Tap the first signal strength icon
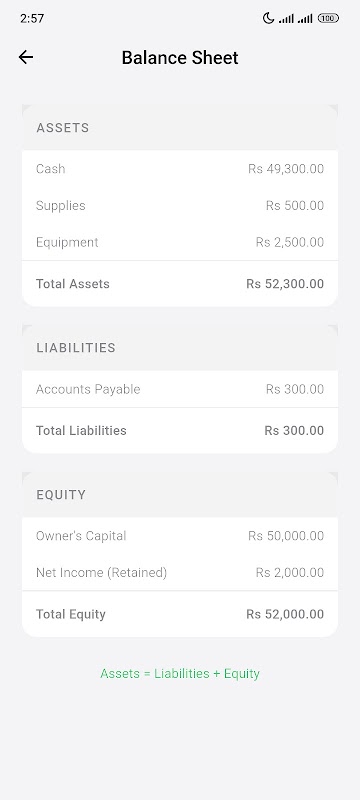The image size is (360, 800). [287, 19]
